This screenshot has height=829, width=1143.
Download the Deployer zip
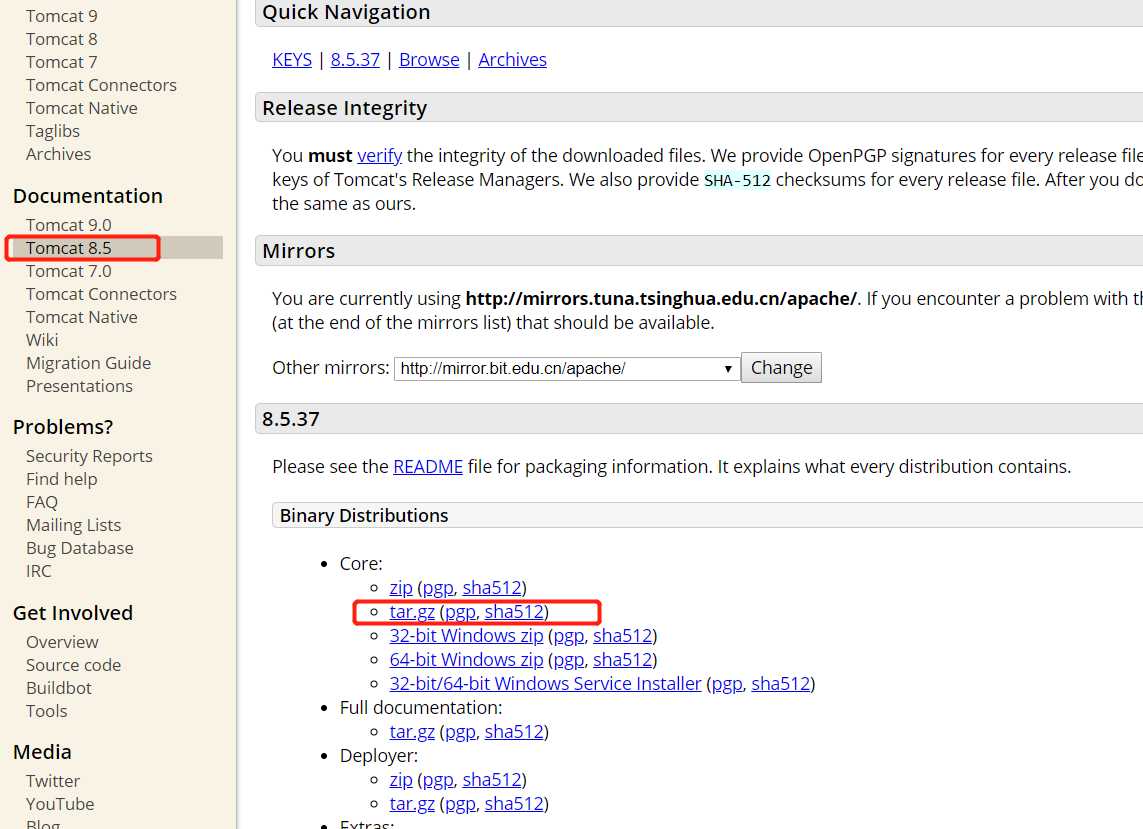point(400,780)
